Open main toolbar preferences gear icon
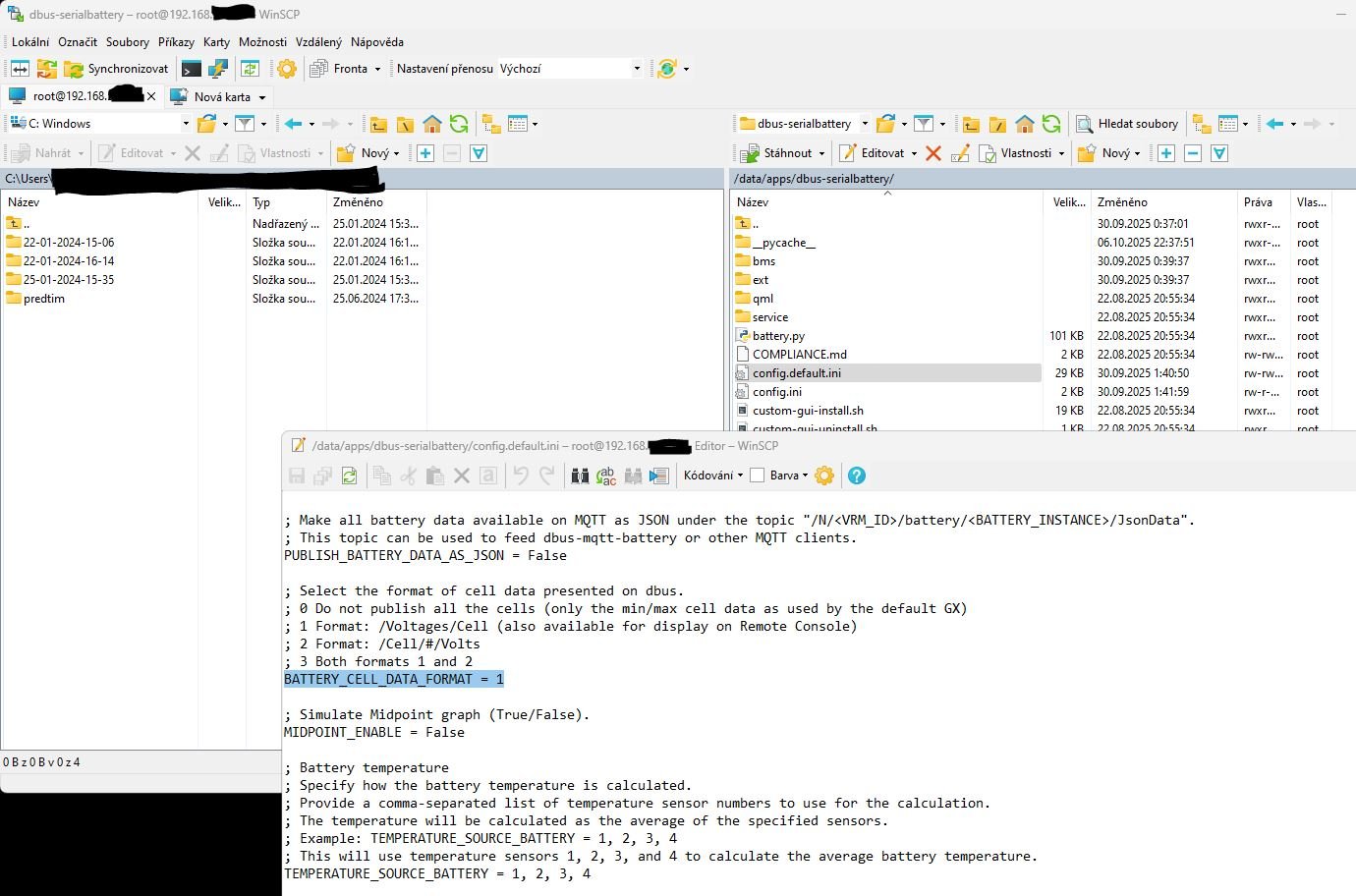1356x896 pixels. pos(287,69)
